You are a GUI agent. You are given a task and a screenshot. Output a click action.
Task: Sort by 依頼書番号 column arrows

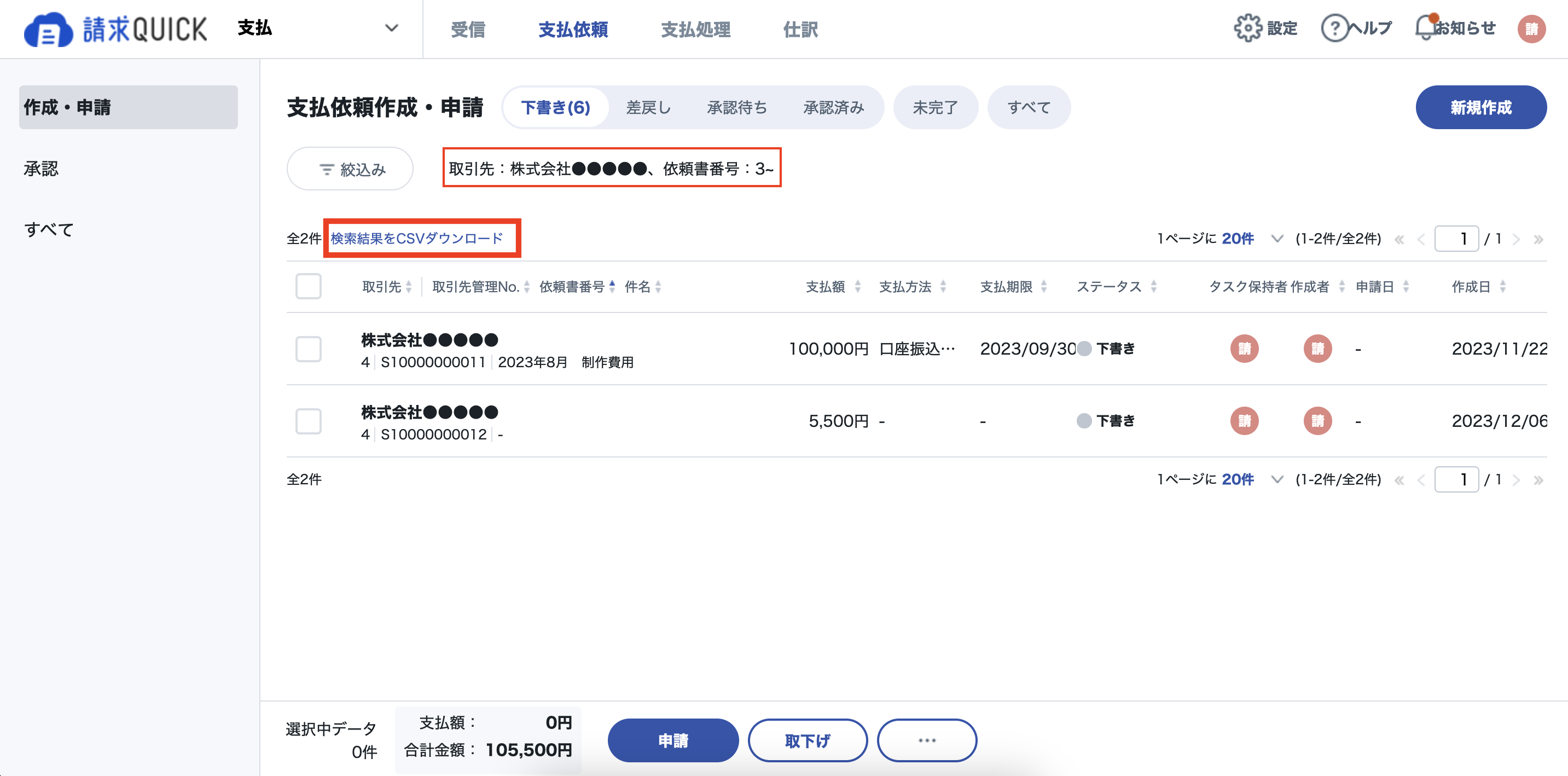pyautogui.click(x=612, y=287)
